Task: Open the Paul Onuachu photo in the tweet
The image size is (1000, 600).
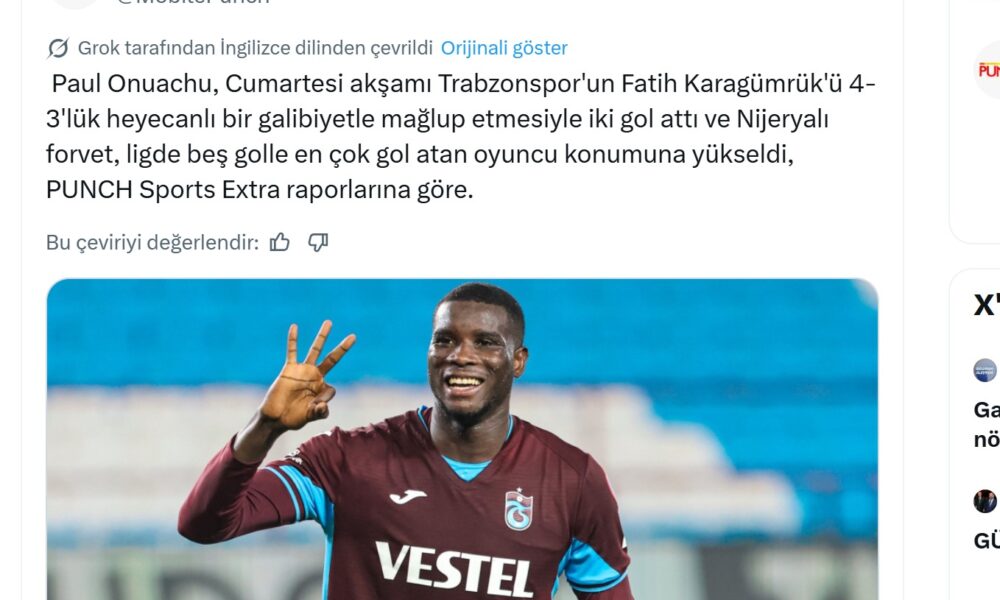Action: (x=462, y=439)
